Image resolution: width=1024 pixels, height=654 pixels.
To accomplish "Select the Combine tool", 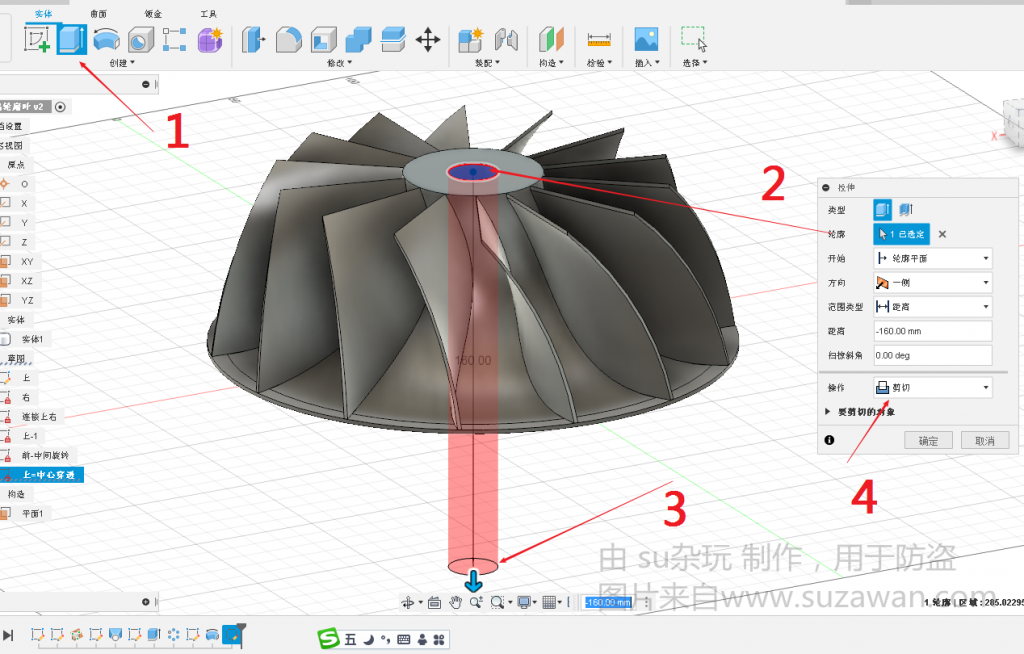I will pos(358,40).
